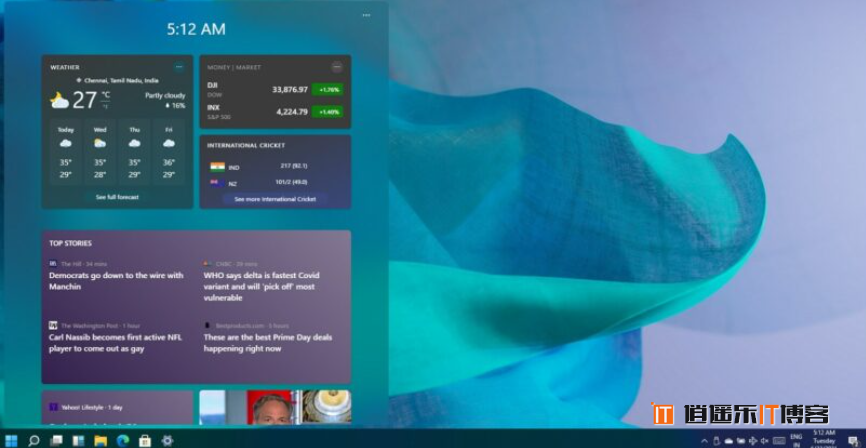The width and height of the screenshot is (866, 448).
Task: Click See more International Cricket
Action: click(275, 199)
